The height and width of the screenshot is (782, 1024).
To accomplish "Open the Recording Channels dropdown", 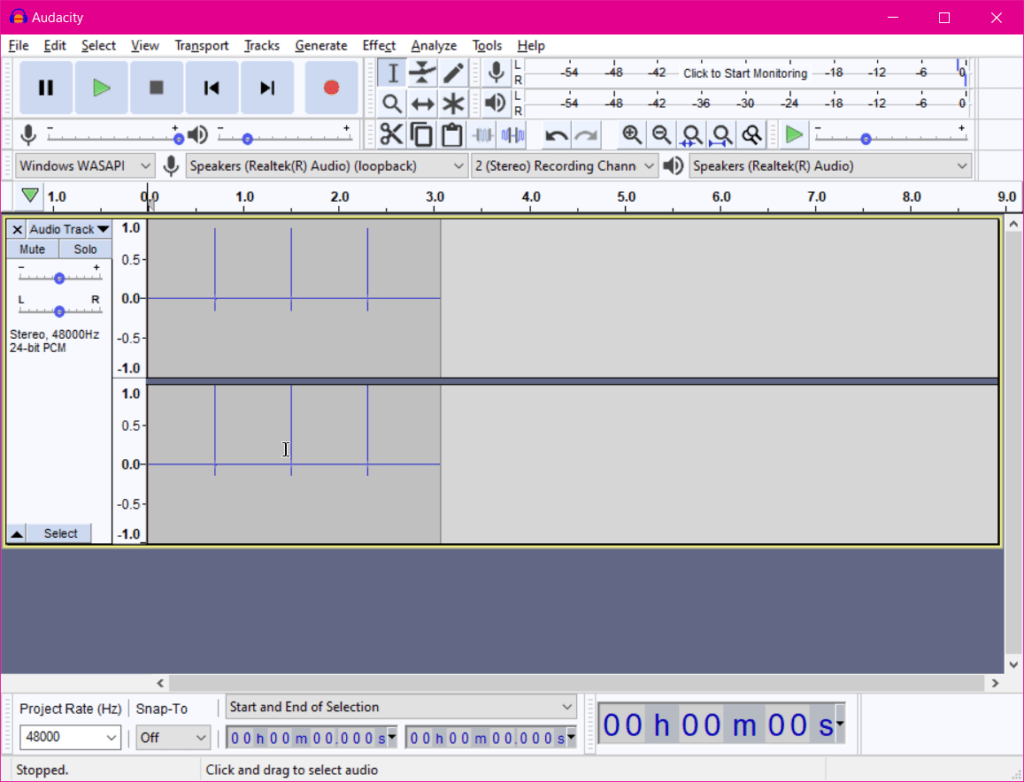I will pyautogui.click(x=564, y=166).
